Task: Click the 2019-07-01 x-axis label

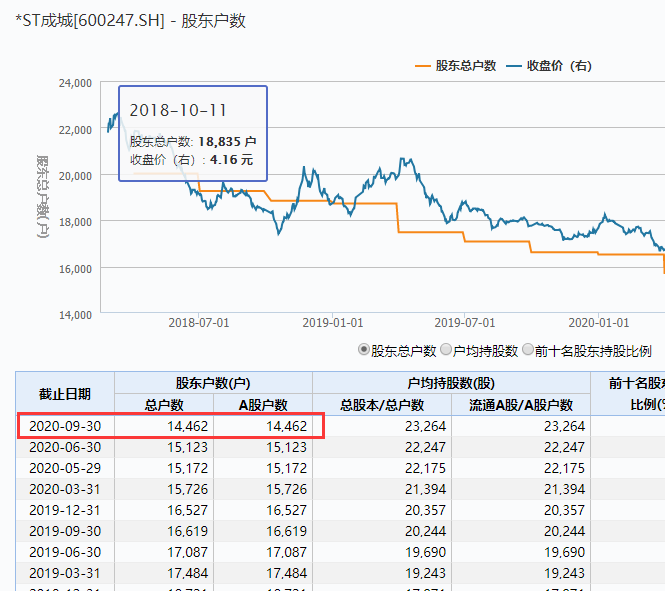Action: pos(465,323)
